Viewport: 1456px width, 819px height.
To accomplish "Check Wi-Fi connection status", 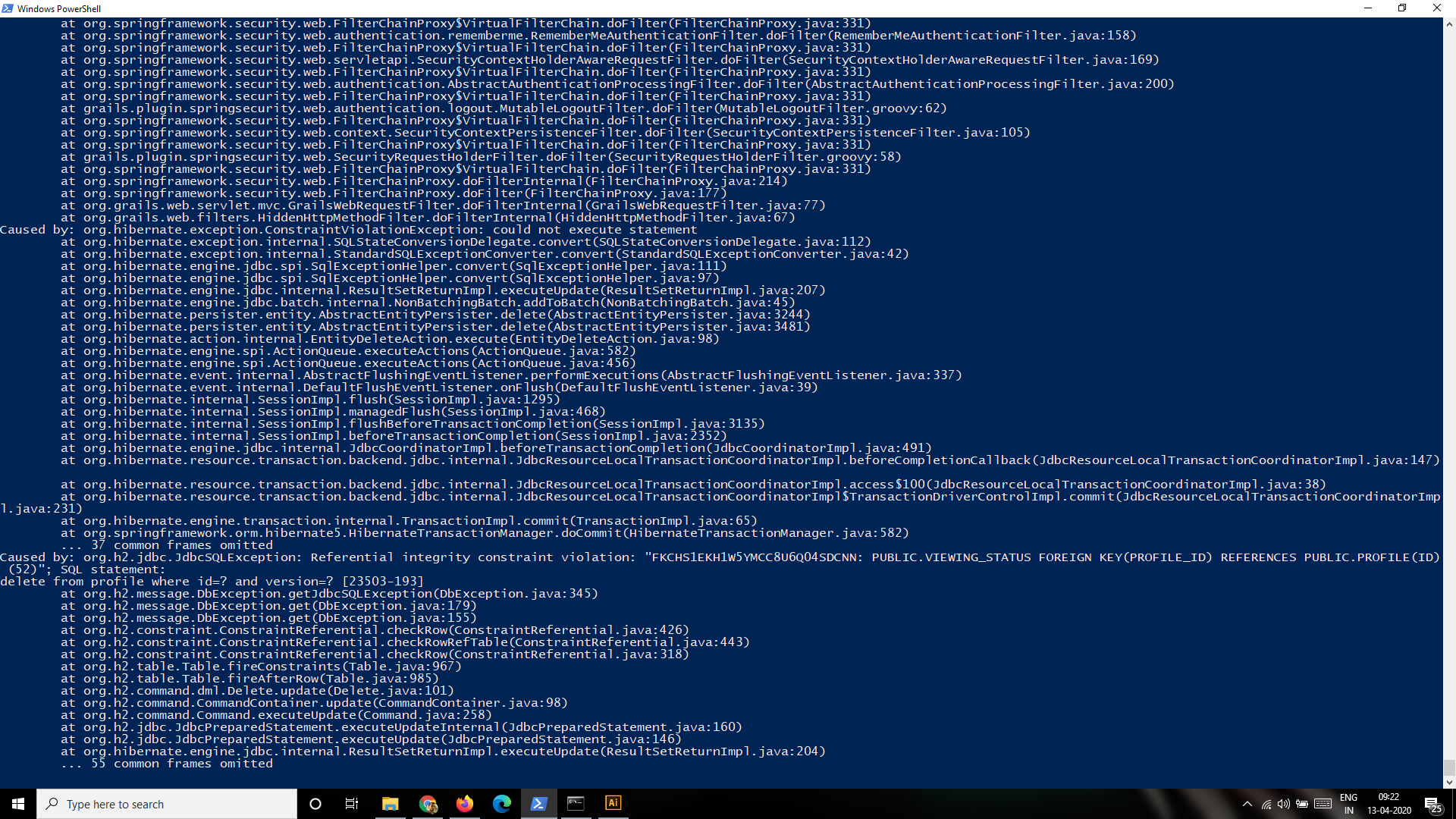I will (x=1264, y=804).
